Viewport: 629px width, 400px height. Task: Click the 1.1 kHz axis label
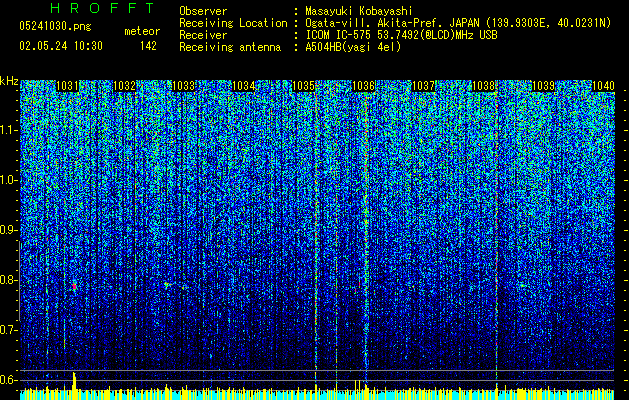pos(9,131)
